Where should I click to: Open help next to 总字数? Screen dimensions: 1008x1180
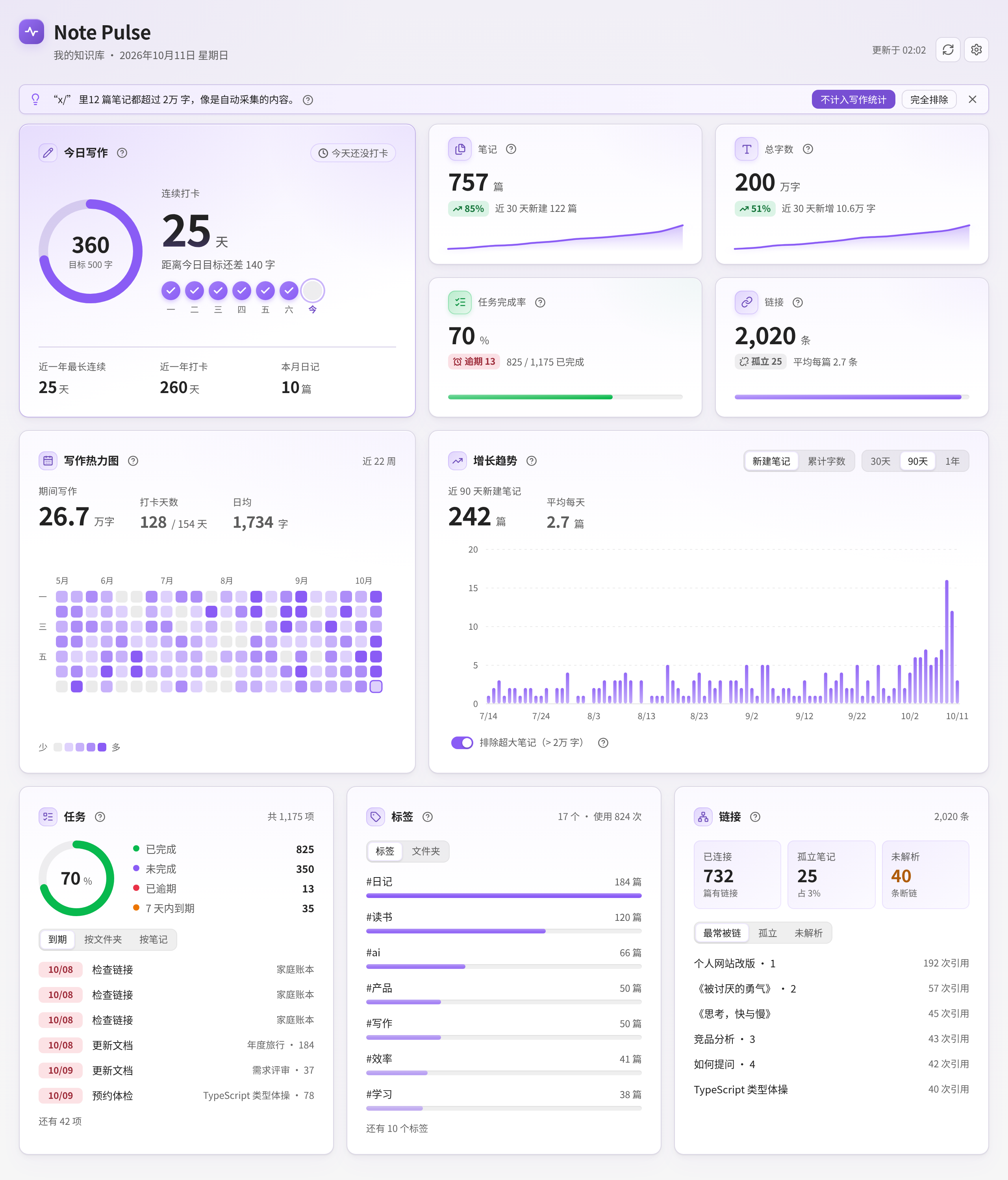pos(808,149)
